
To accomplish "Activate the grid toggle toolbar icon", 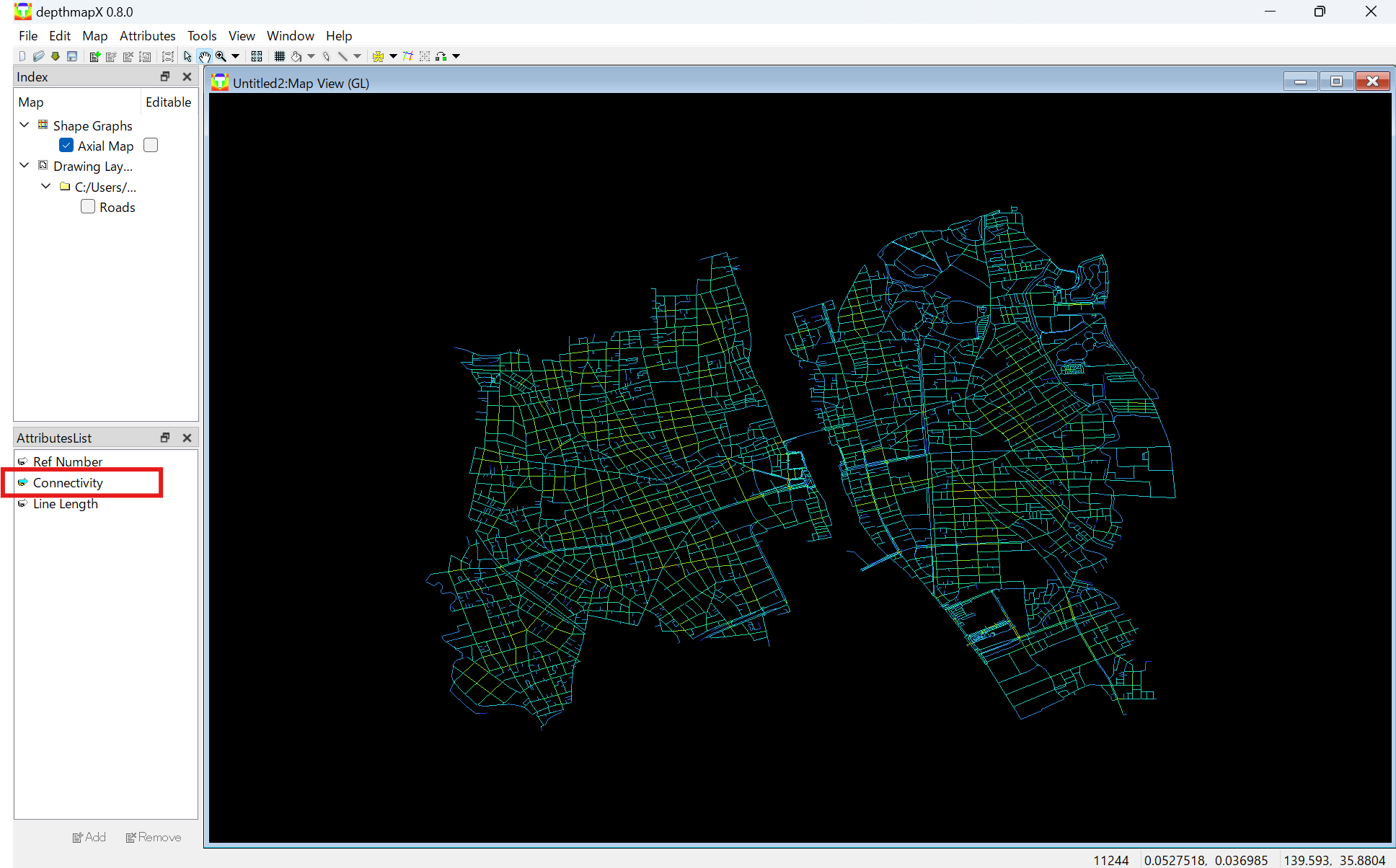I will [280, 56].
